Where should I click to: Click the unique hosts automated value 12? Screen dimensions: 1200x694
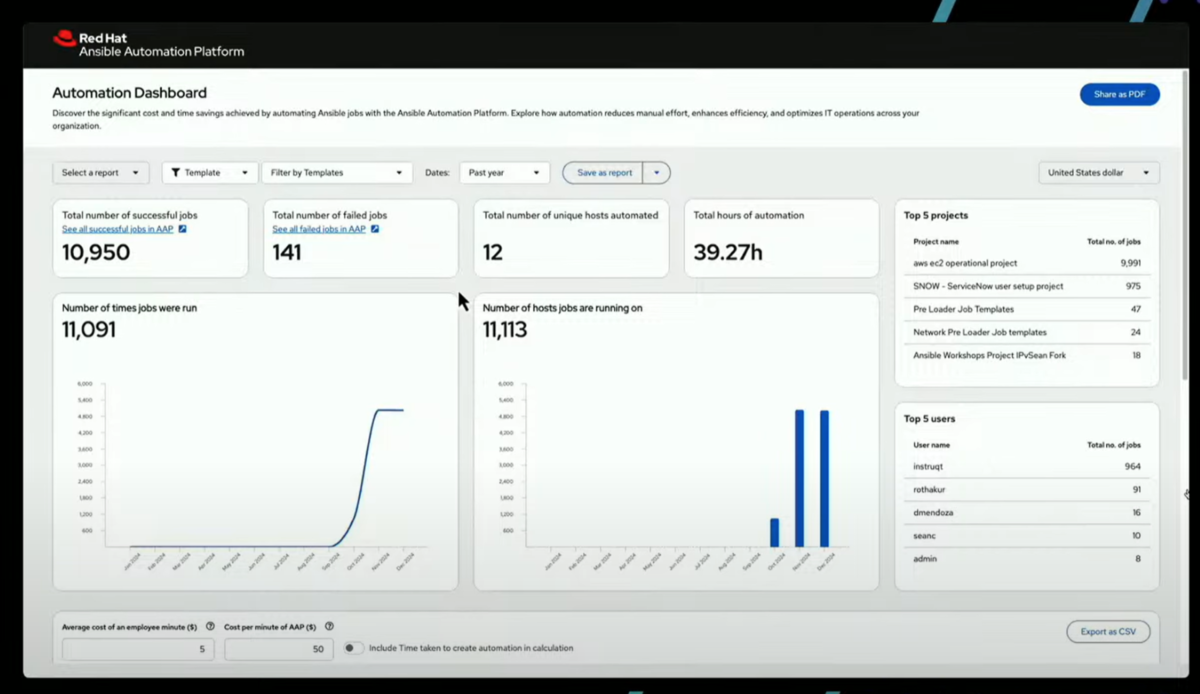[493, 253]
